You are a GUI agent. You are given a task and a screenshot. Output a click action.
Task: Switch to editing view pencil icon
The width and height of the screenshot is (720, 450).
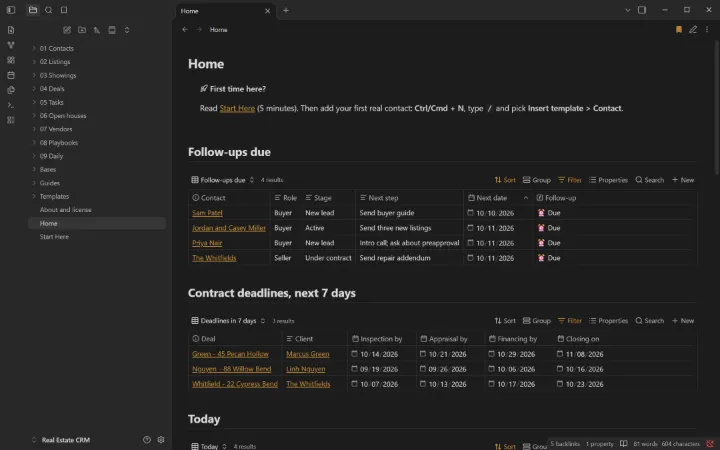tap(693, 29)
